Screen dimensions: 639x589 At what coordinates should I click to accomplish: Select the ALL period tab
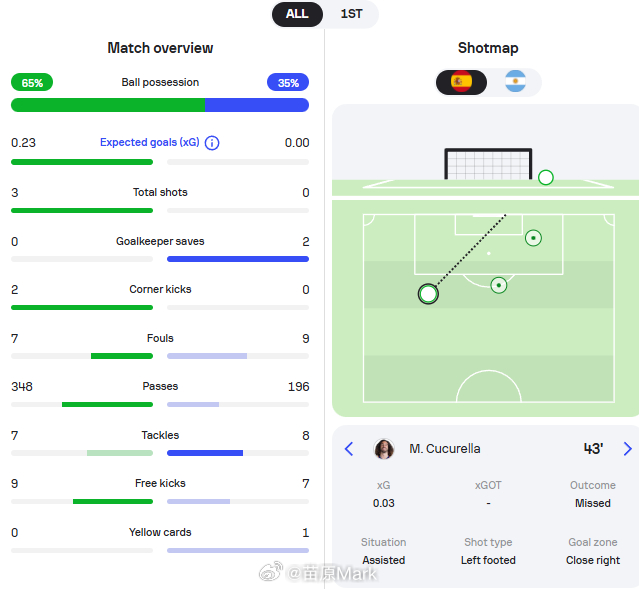pos(297,14)
